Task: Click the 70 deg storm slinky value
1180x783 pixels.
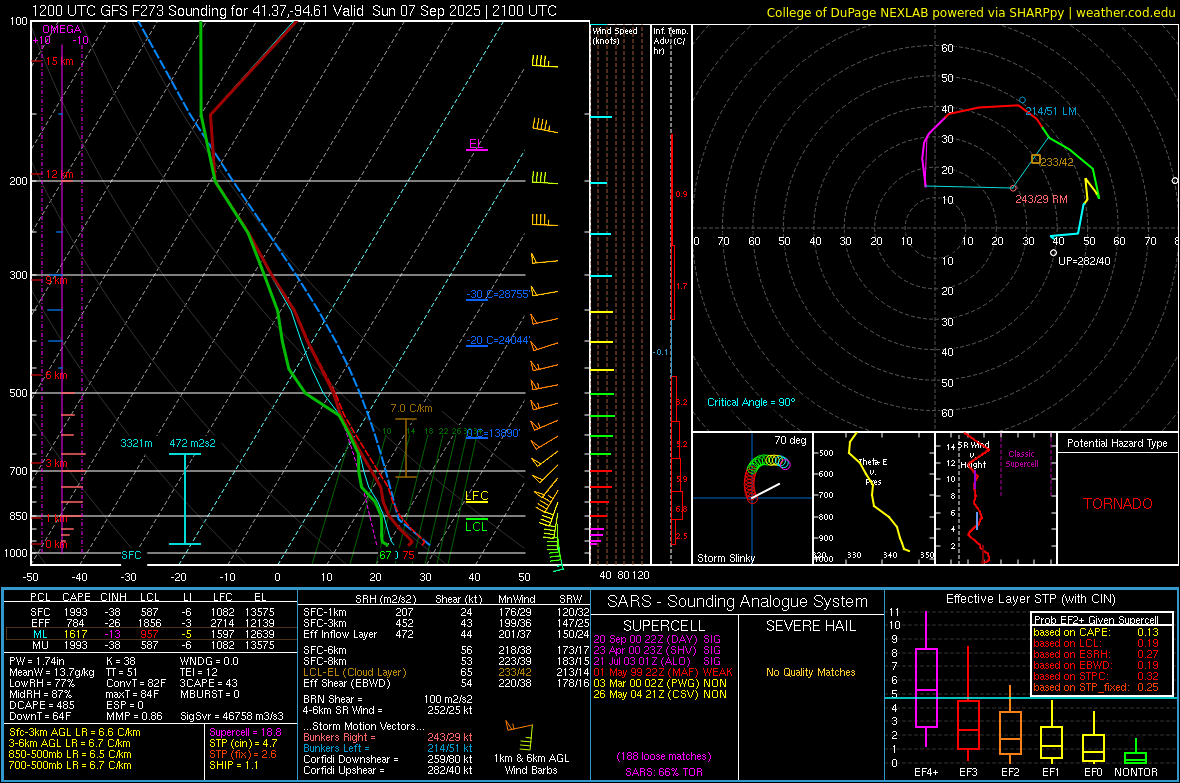Action: coord(790,440)
